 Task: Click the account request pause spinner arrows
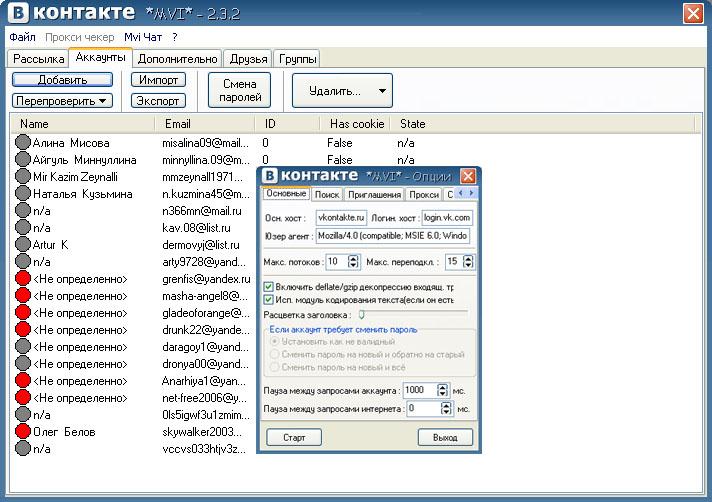point(442,390)
